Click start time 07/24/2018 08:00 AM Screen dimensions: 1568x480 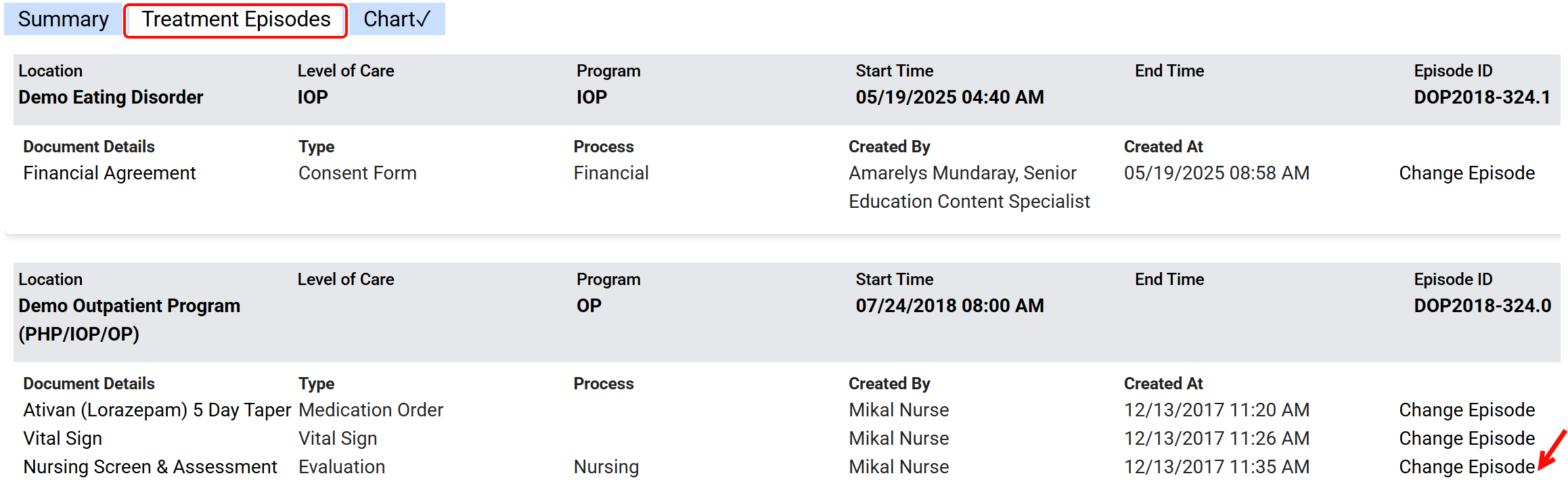tap(949, 306)
